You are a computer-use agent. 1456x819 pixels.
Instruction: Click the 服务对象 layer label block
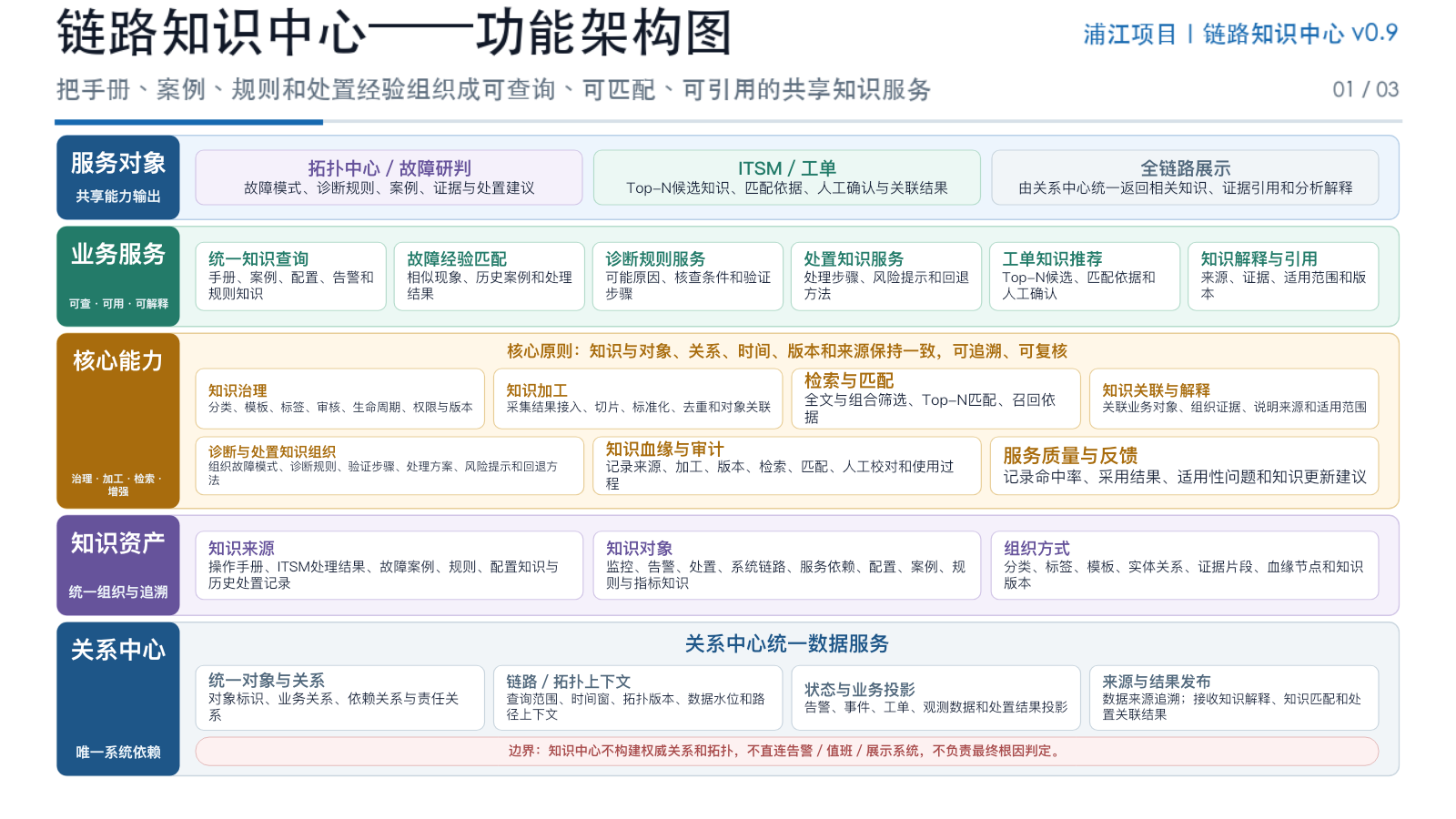point(118,177)
